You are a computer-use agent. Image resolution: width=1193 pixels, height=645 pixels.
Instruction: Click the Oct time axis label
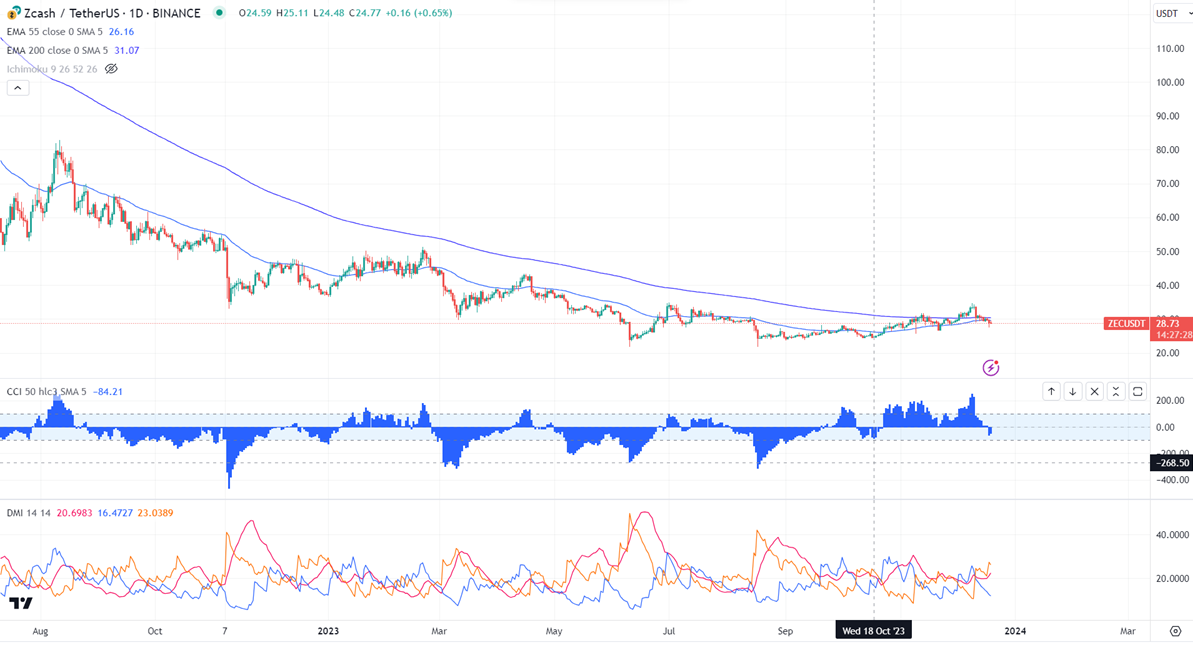coord(154,631)
